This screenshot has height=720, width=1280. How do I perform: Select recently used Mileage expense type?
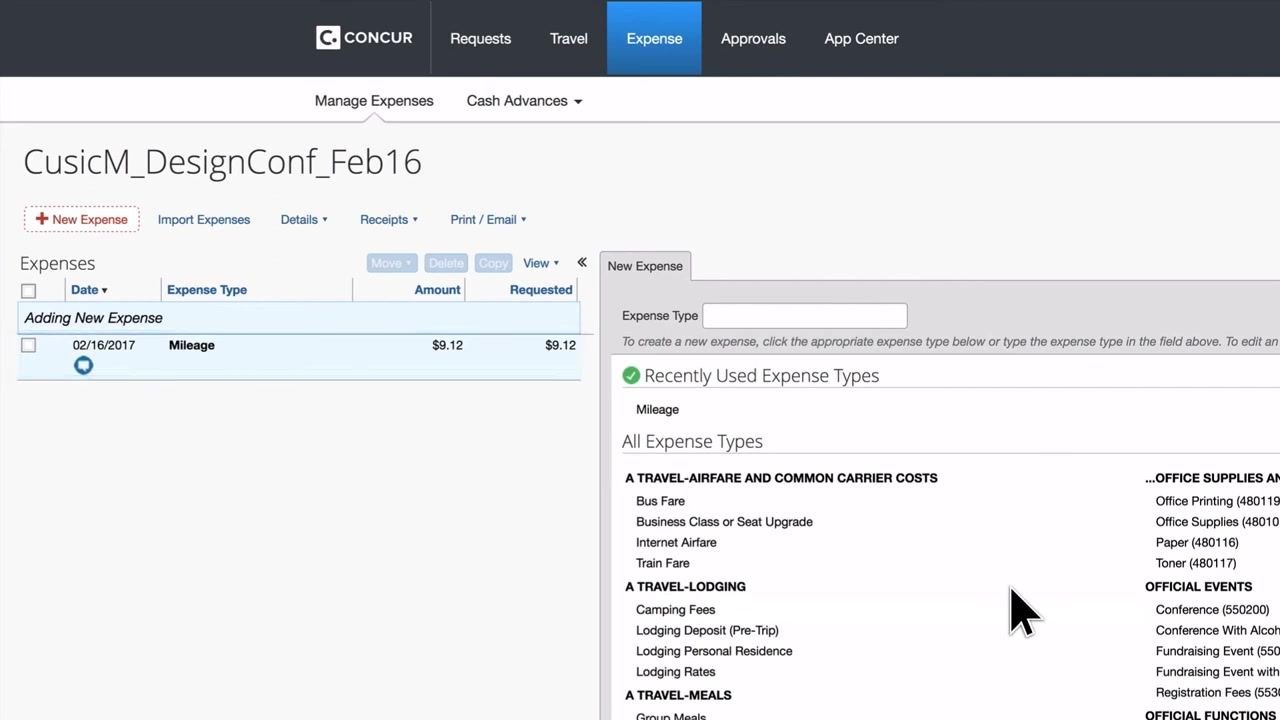(657, 409)
